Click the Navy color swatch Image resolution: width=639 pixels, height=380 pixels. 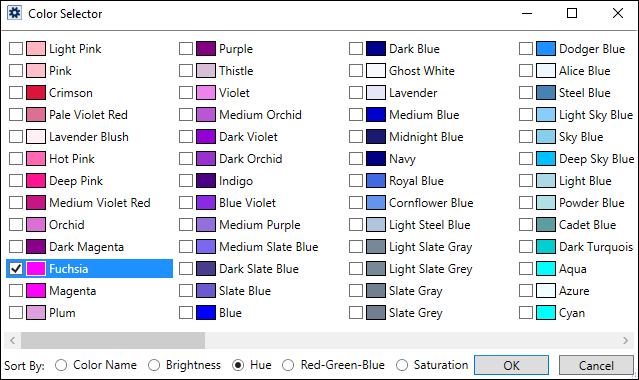(376, 159)
